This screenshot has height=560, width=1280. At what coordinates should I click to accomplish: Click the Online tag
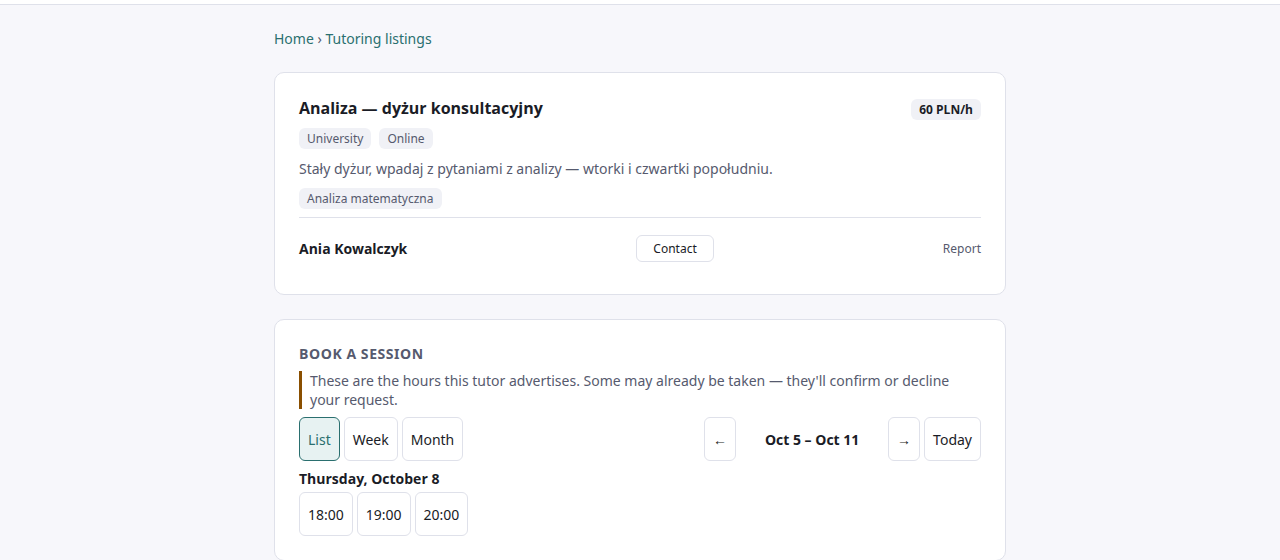point(406,139)
